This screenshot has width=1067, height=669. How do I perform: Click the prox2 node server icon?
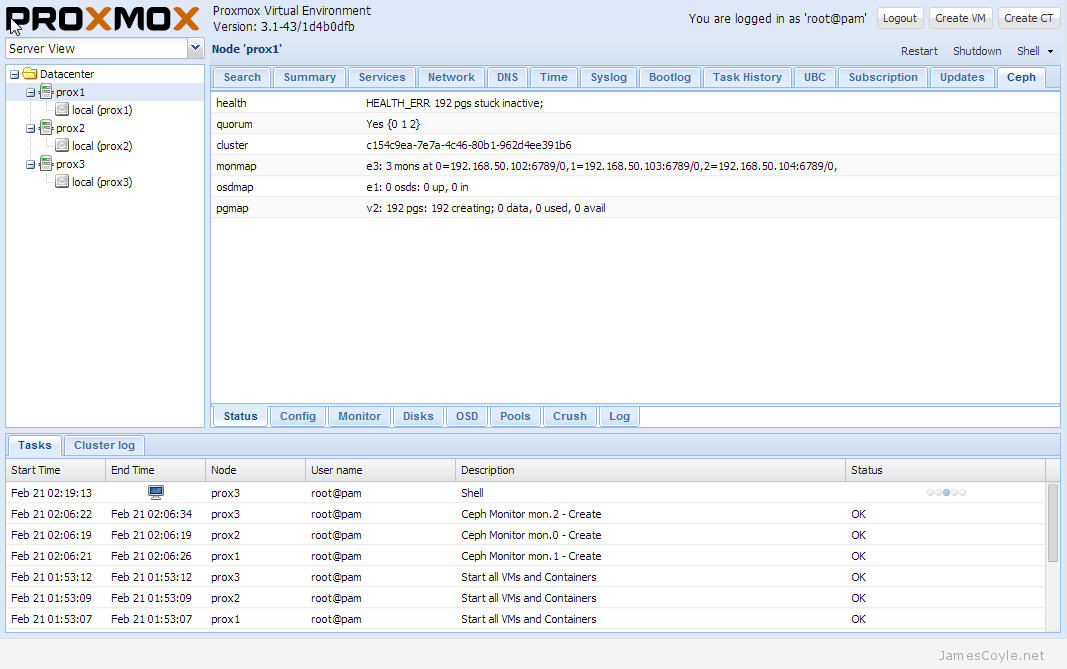pyautogui.click(x=46, y=127)
